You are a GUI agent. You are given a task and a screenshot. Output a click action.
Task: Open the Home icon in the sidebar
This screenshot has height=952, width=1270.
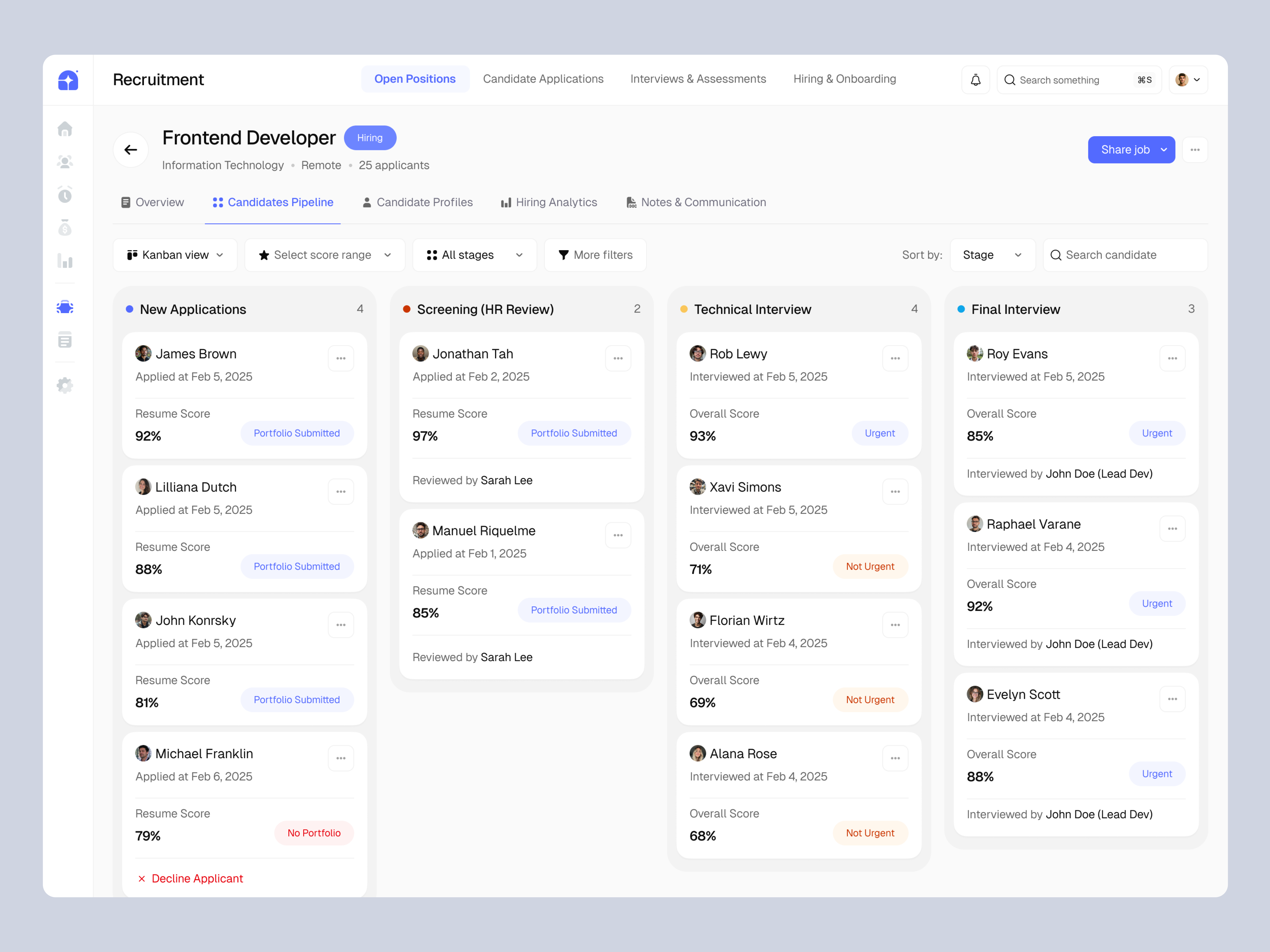click(65, 129)
